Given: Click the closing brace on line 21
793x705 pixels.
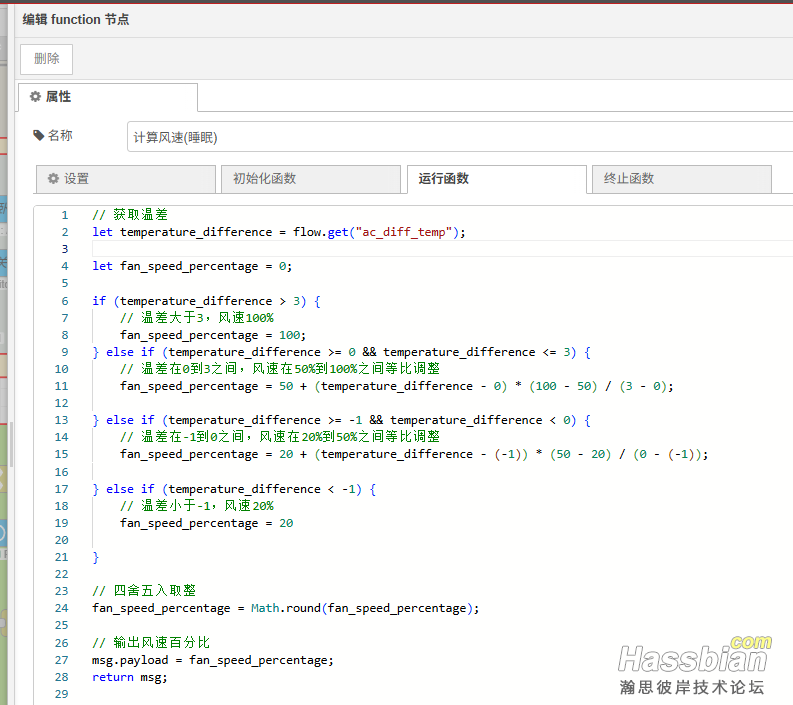Looking at the screenshot, I should pyautogui.click(x=96, y=557).
